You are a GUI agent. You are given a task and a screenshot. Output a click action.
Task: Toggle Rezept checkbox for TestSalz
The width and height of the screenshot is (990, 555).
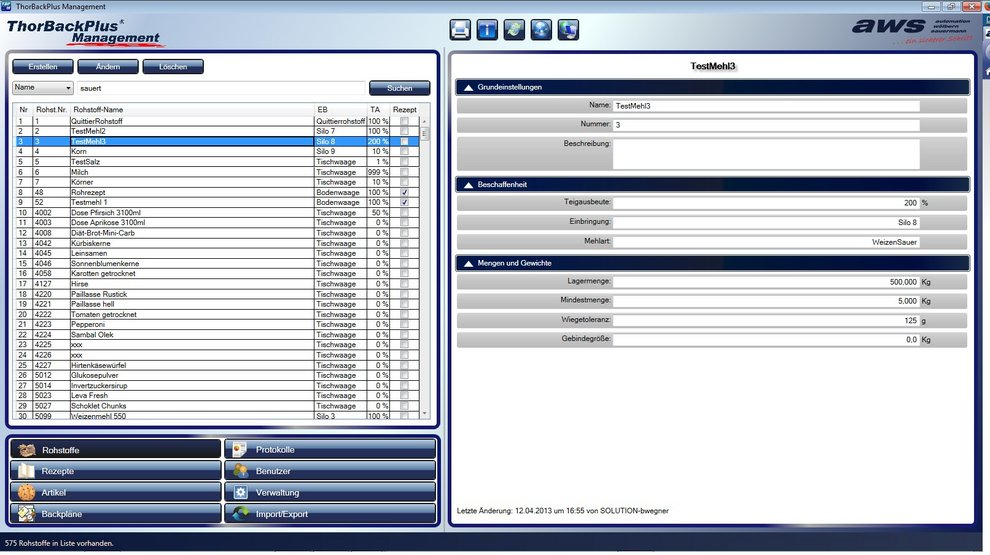pos(404,162)
